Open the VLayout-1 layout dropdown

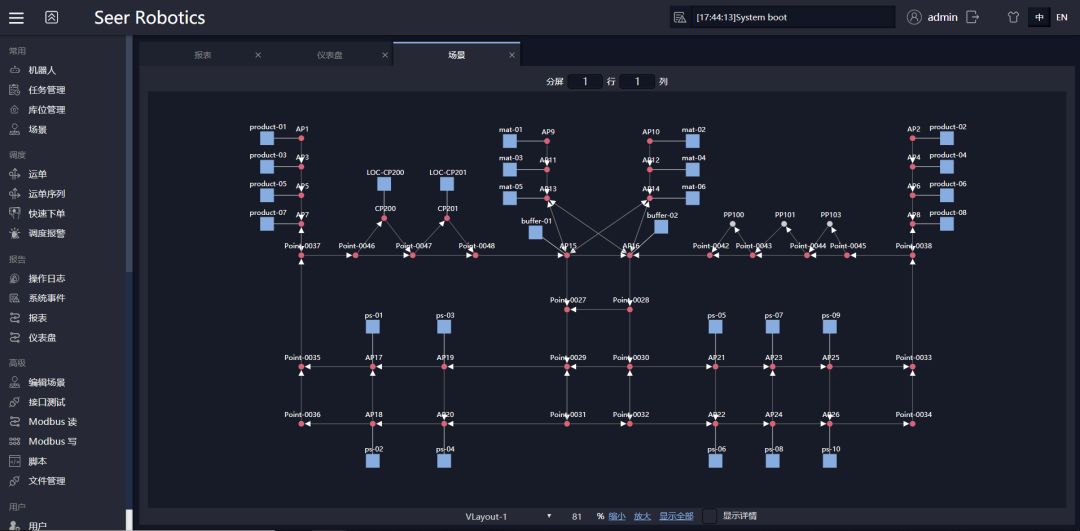tap(508, 516)
